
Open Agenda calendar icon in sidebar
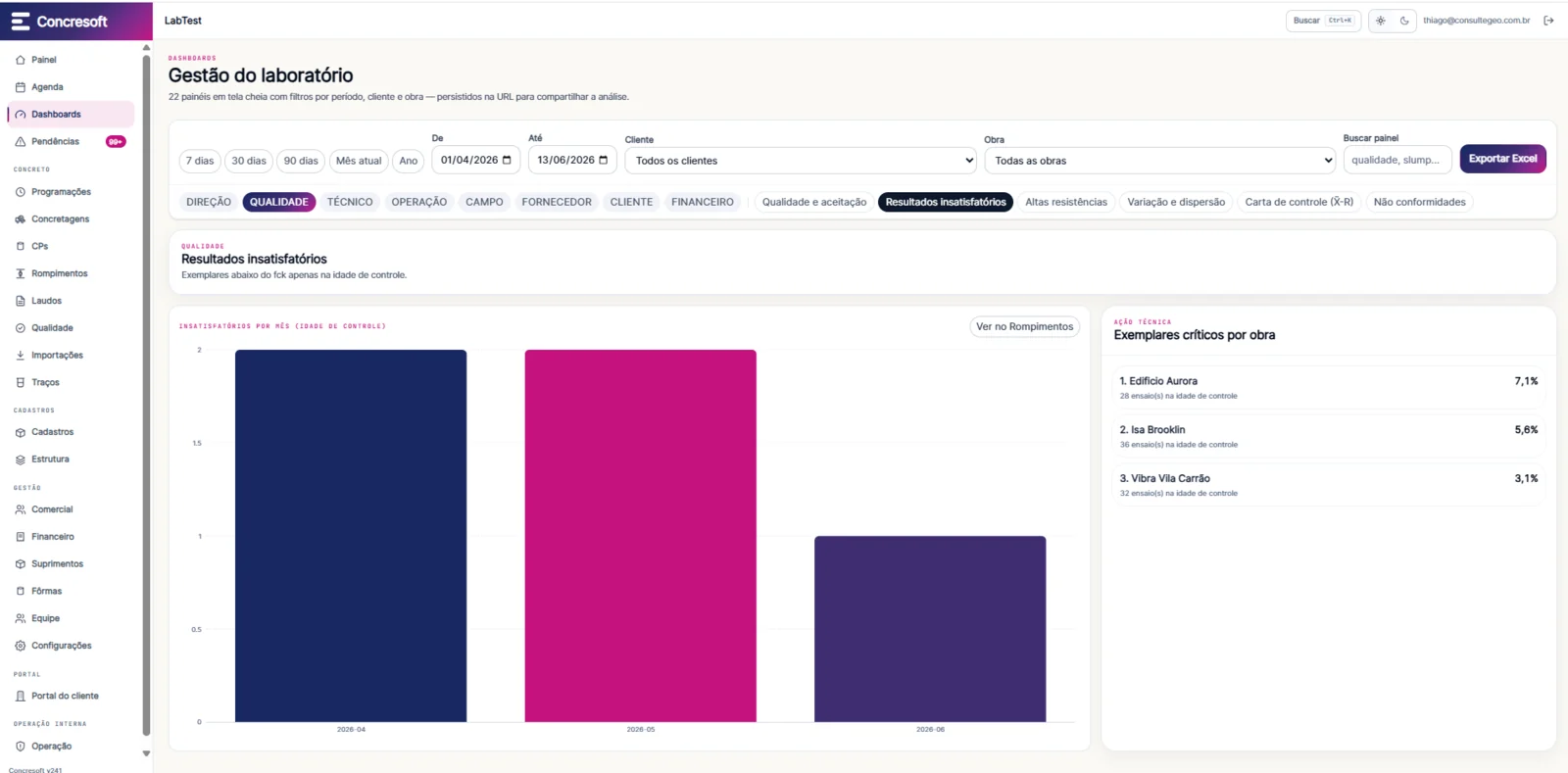point(20,87)
